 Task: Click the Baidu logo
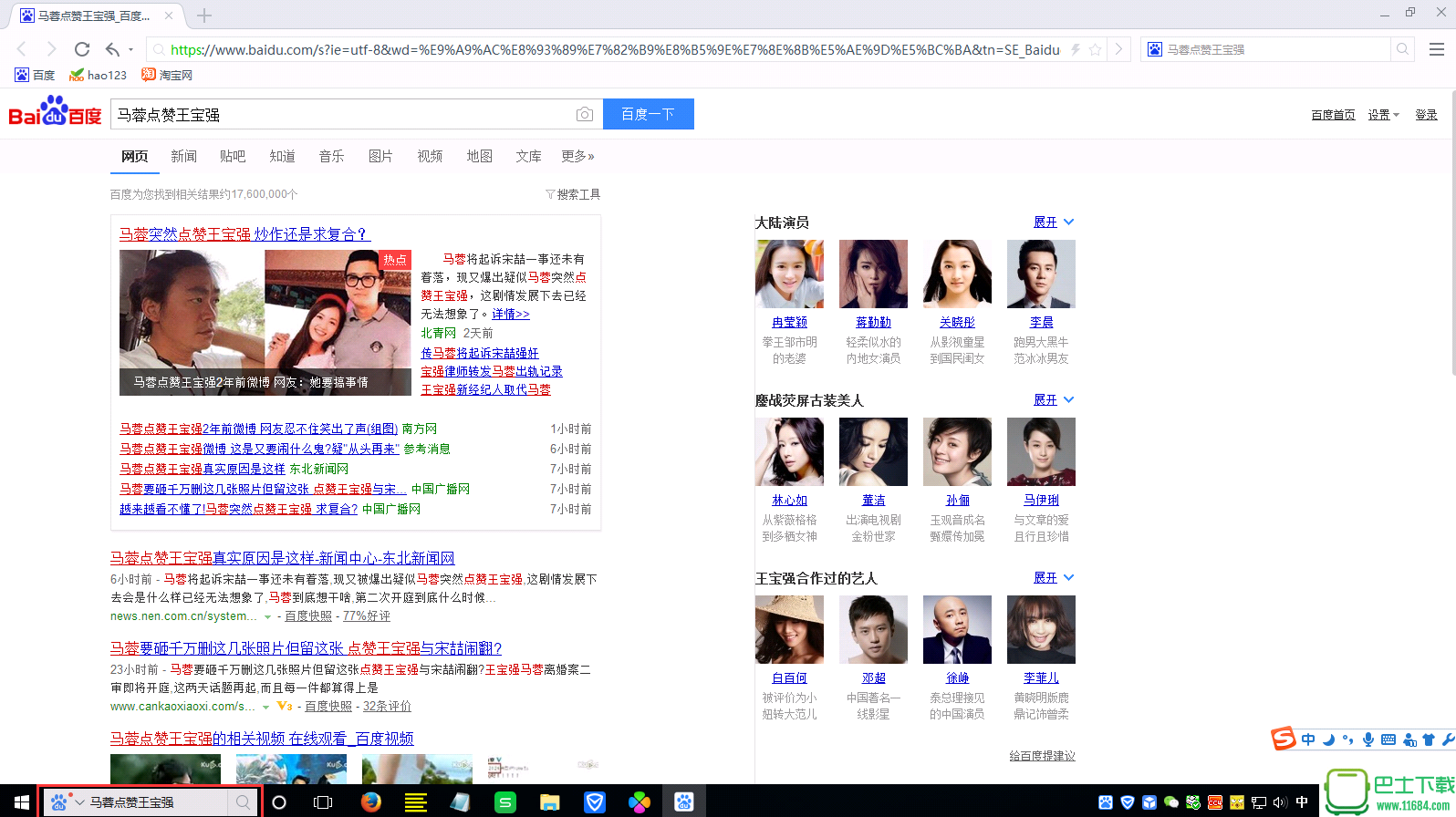55,112
